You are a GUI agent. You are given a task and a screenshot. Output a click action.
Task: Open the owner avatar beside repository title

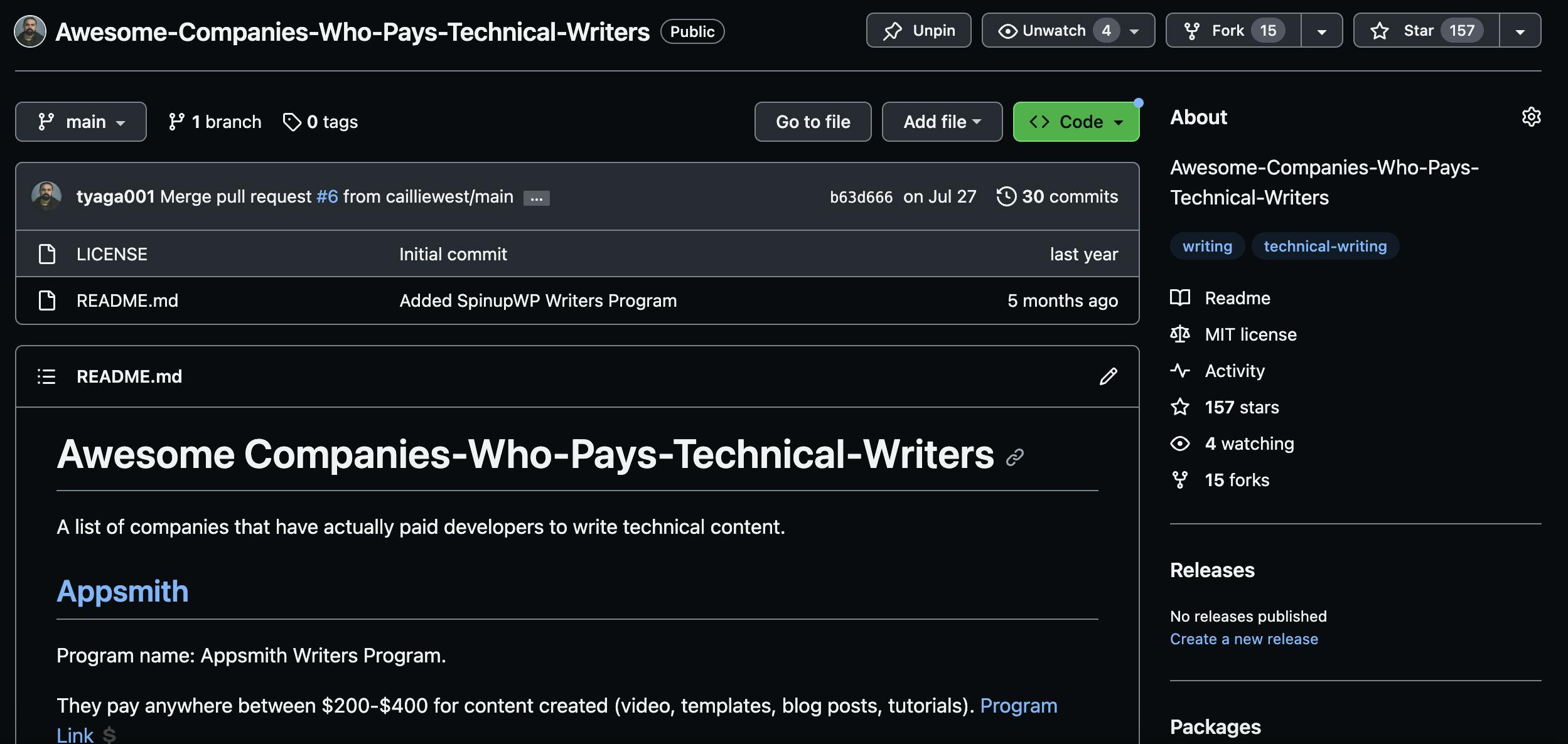30,31
